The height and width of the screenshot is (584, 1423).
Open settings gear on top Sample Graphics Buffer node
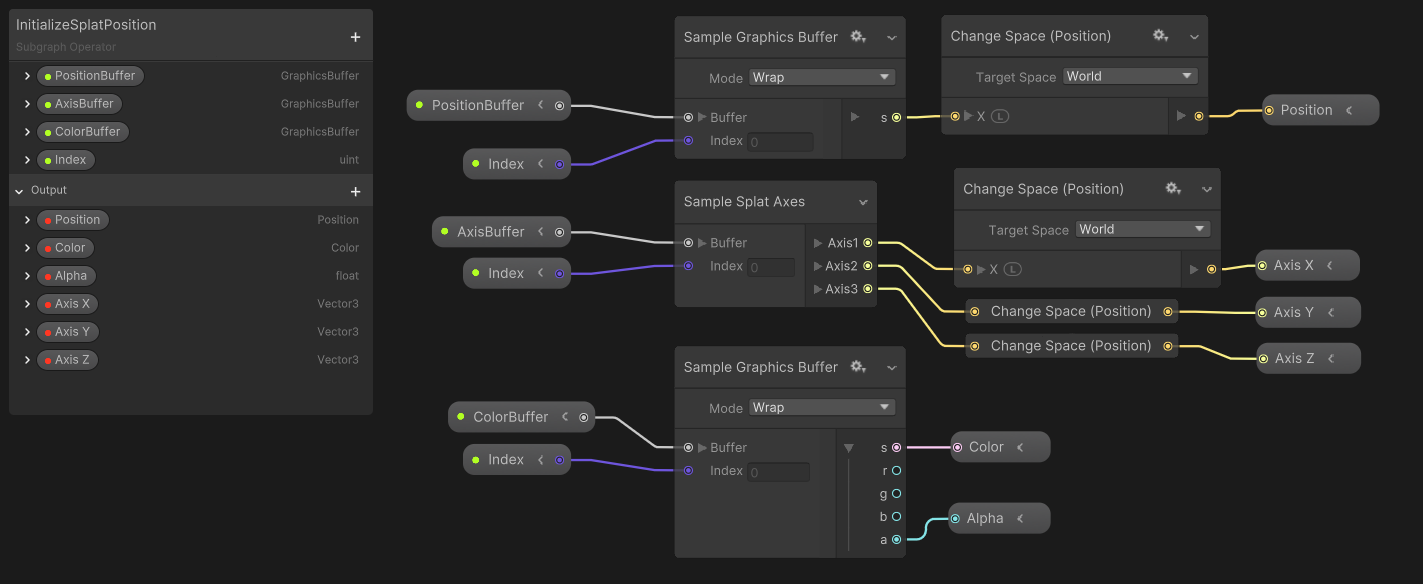858,36
